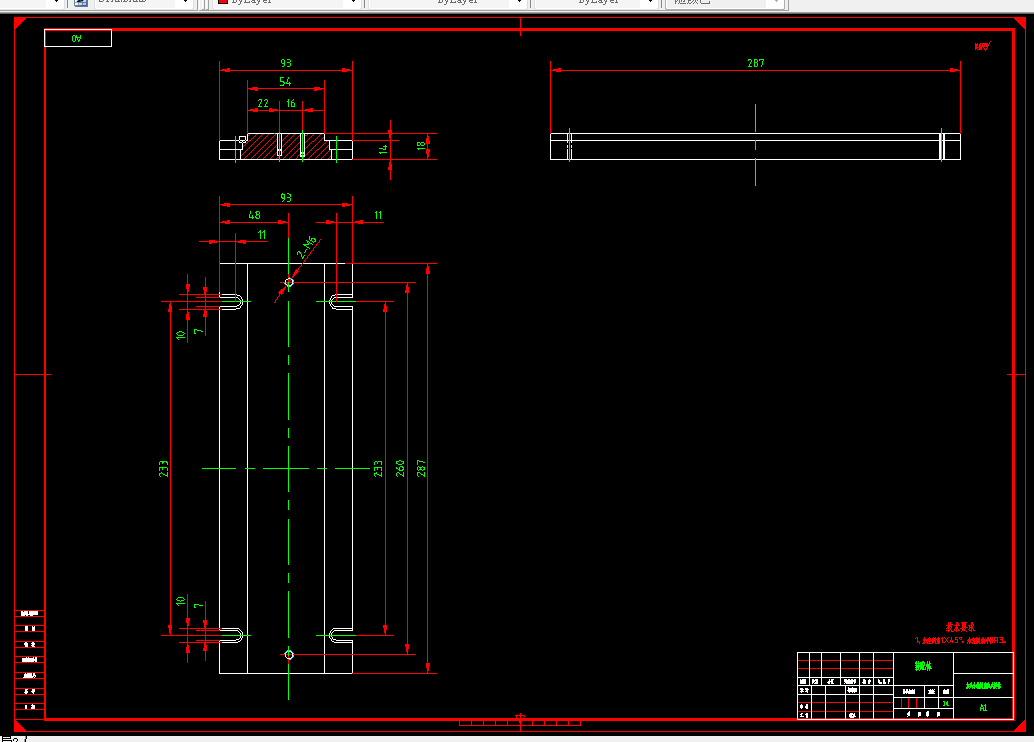Select the 233 dimension right of the plate
This screenshot has height=742, width=1034.
[x=378, y=468]
